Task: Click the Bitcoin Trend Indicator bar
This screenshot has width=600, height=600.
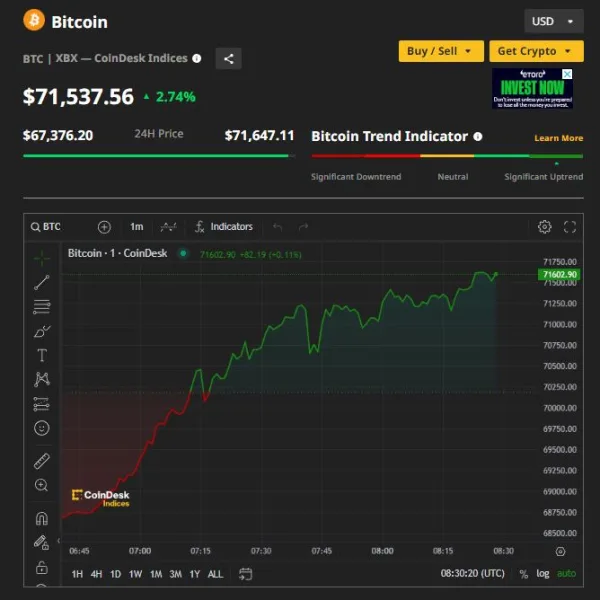Action: (x=447, y=156)
